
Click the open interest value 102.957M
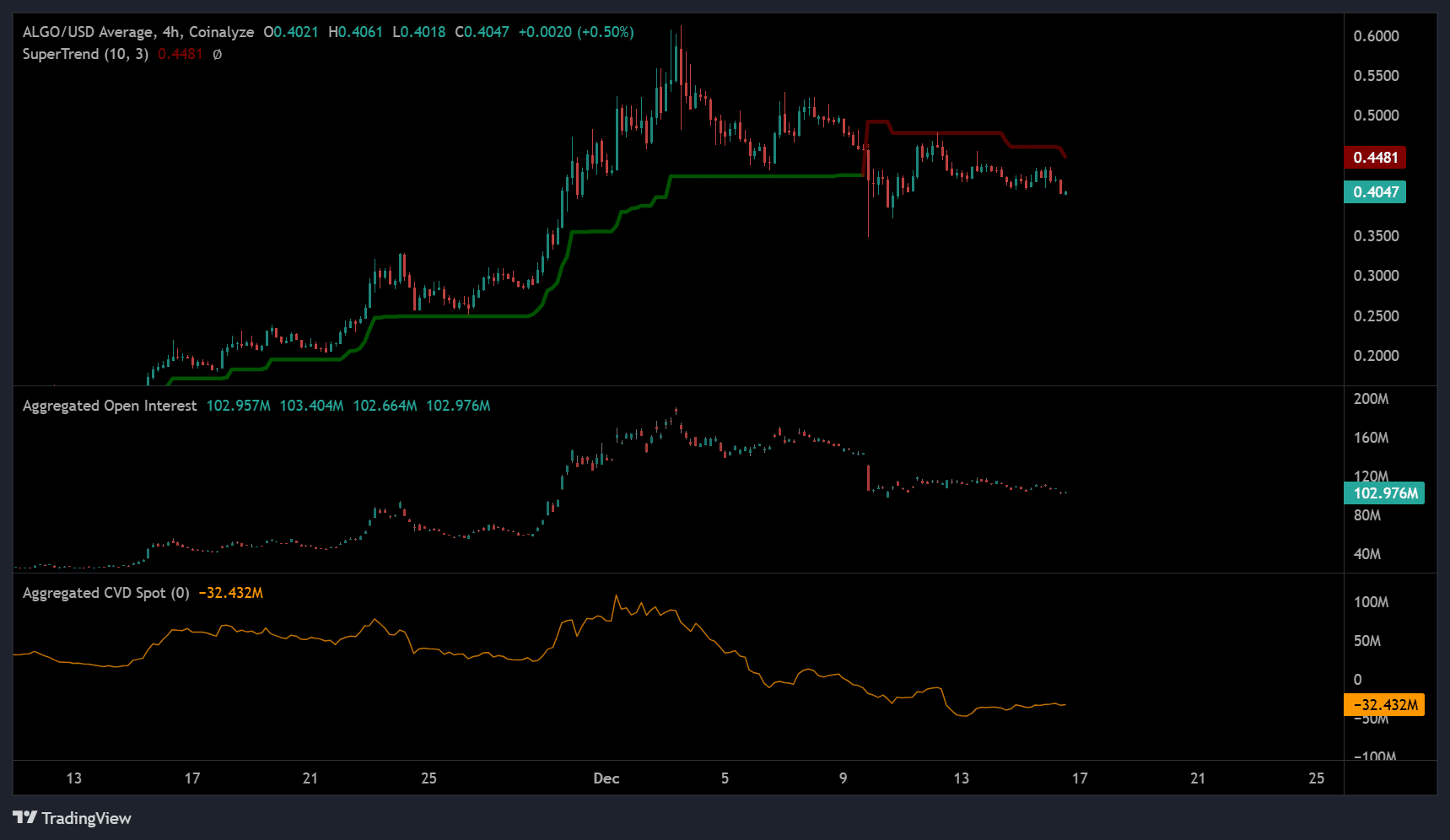pos(239,406)
